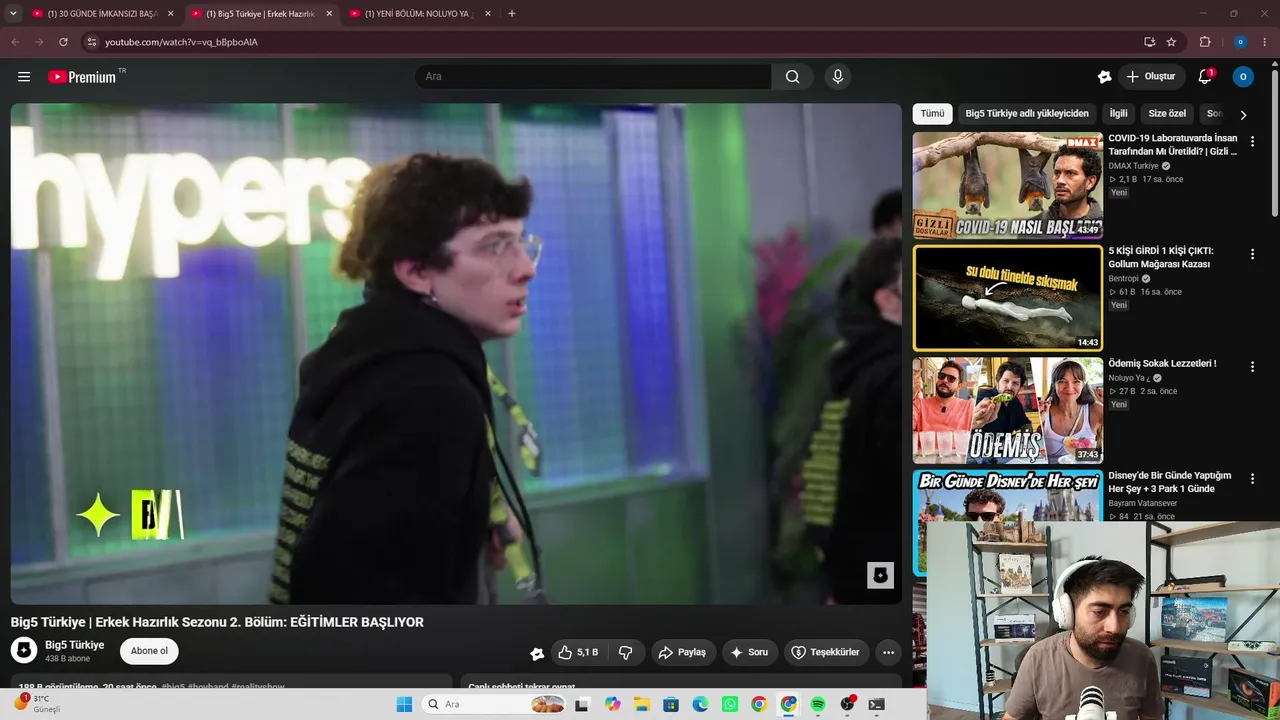Image resolution: width=1280 pixels, height=720 pixels.
Task: Close the 30 GÜNDE İMKANSIZI tab
Action: coord(171,14)
